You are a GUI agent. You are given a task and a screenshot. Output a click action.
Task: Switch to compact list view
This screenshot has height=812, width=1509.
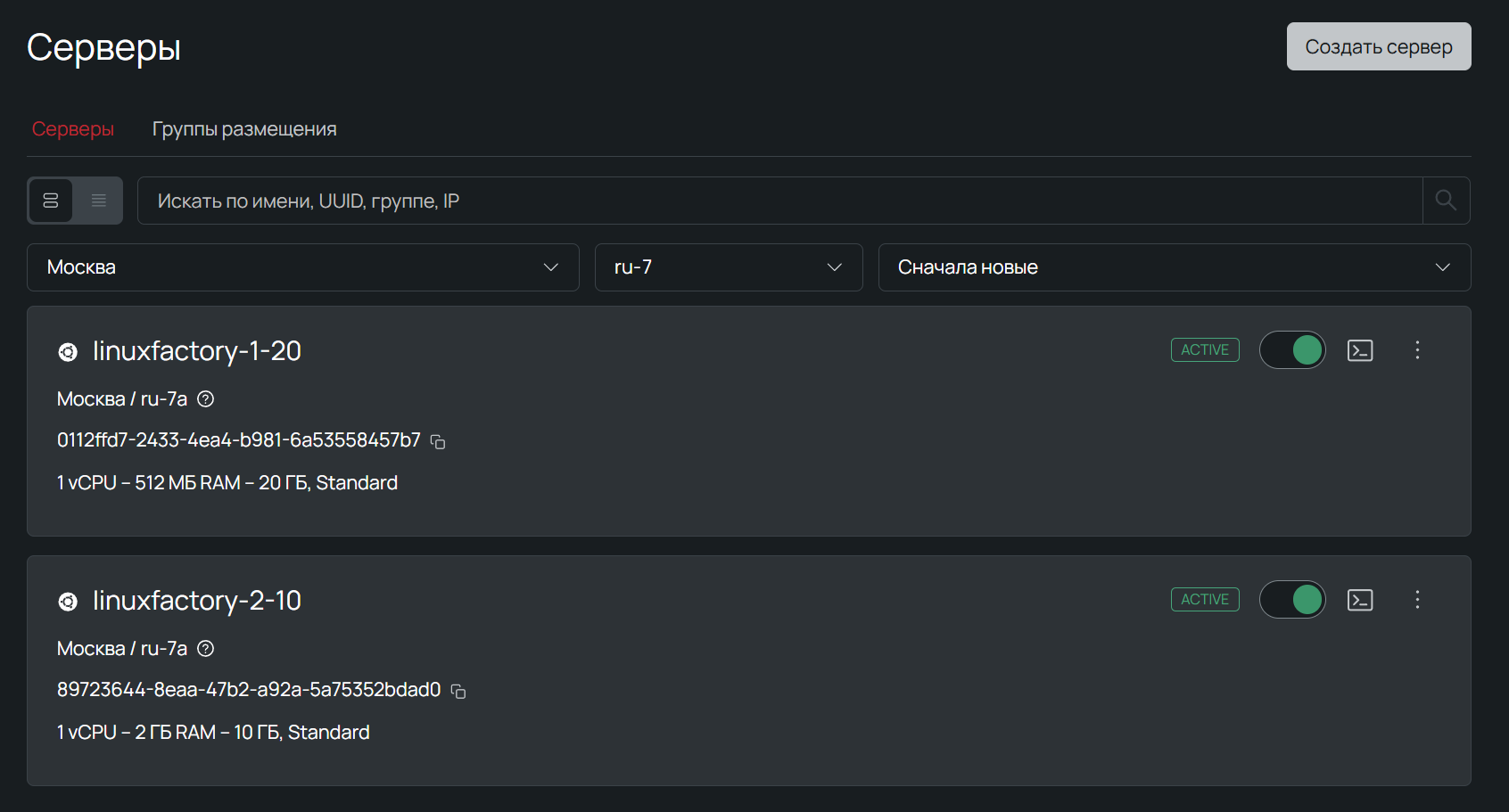[98, 201]
